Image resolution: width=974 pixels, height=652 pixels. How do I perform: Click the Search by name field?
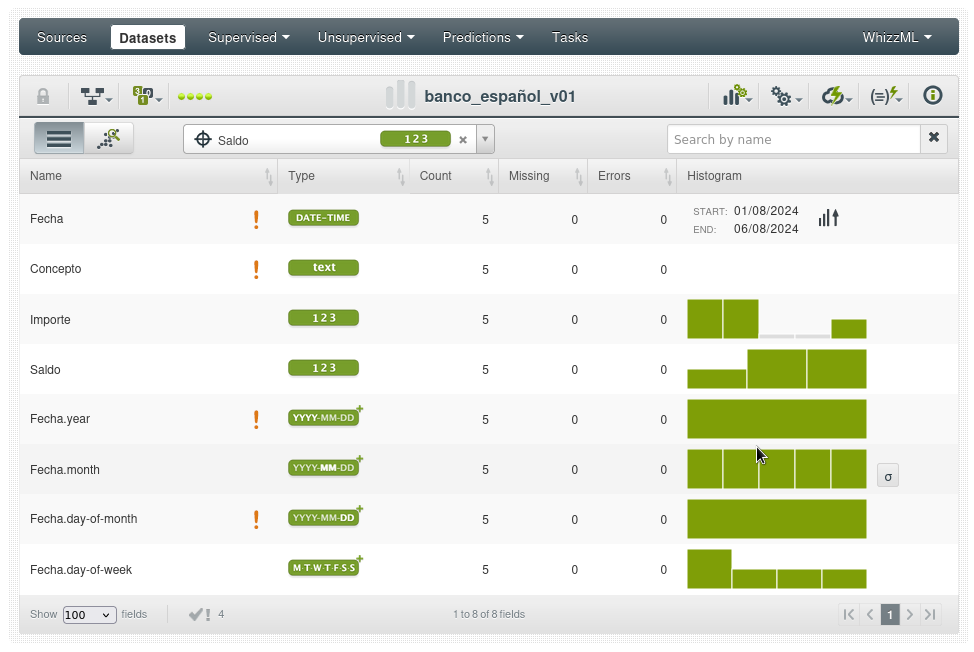793,139
